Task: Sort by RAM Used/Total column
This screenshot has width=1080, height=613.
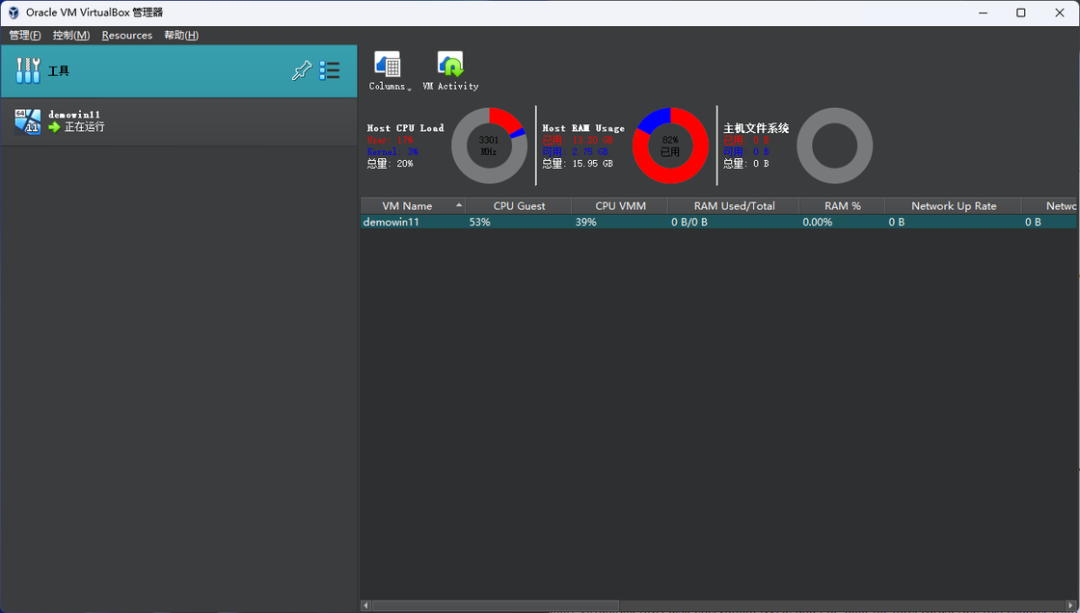Action: [734, 206]
